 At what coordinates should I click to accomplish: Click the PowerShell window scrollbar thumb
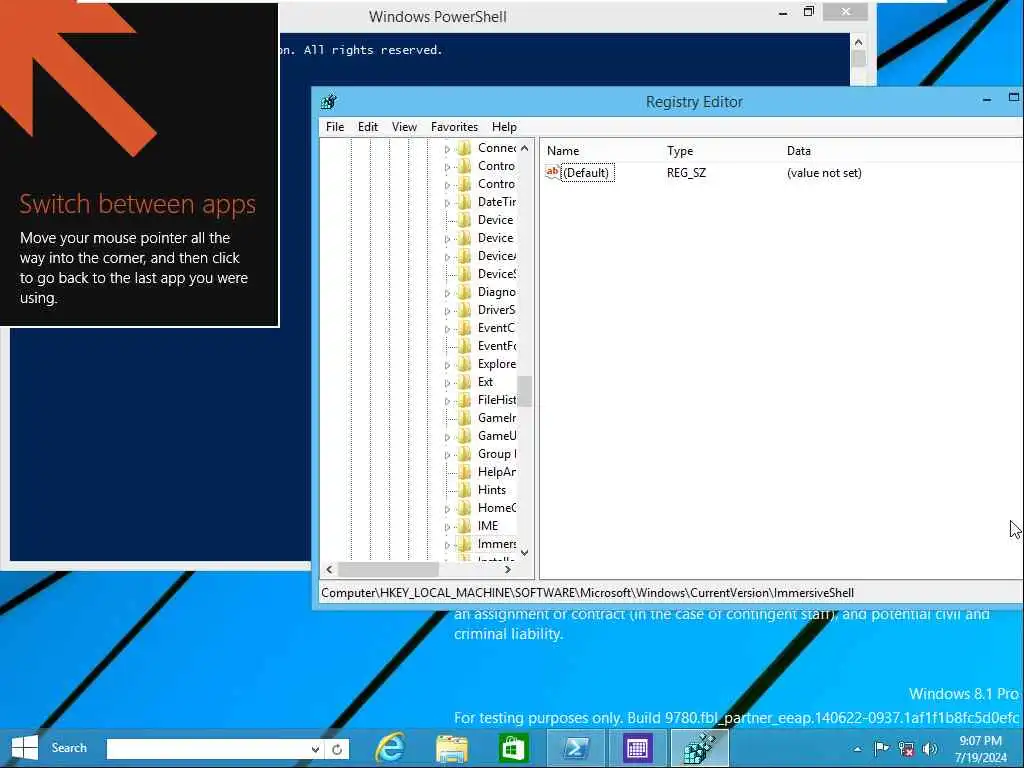click(x=859, y=59)
